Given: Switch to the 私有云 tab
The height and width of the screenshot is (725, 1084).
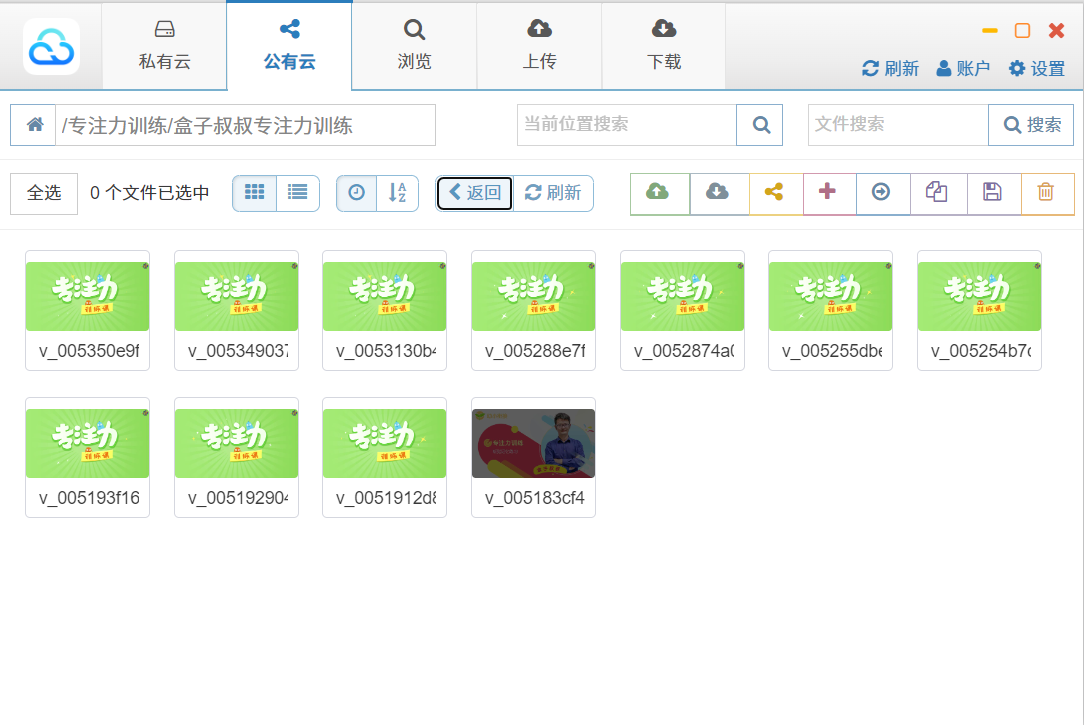Looking at the screenshot, I should coord(165,46).
